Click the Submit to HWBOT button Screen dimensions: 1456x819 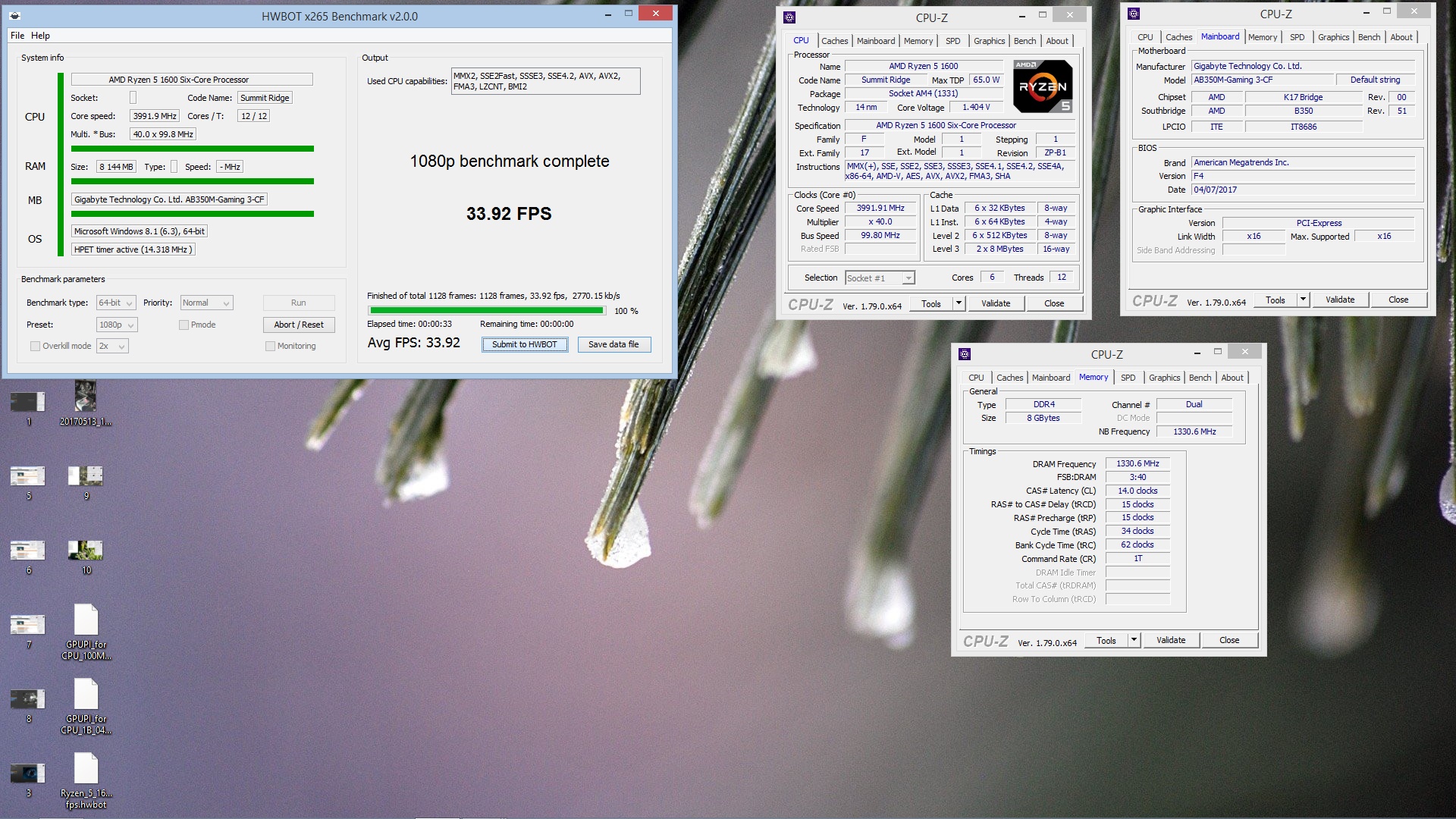pos(525,344)
